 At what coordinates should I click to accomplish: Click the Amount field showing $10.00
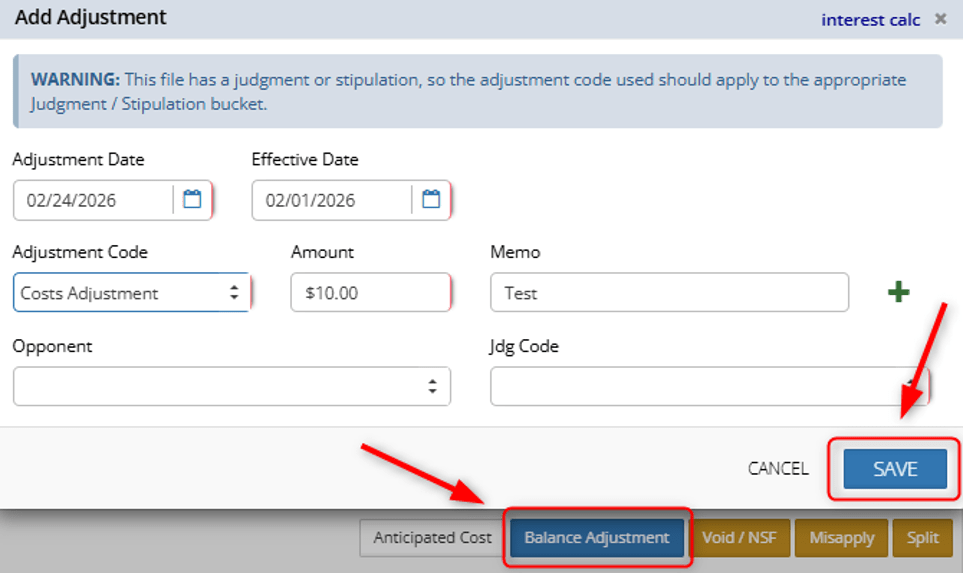click(x=371, y=293)
